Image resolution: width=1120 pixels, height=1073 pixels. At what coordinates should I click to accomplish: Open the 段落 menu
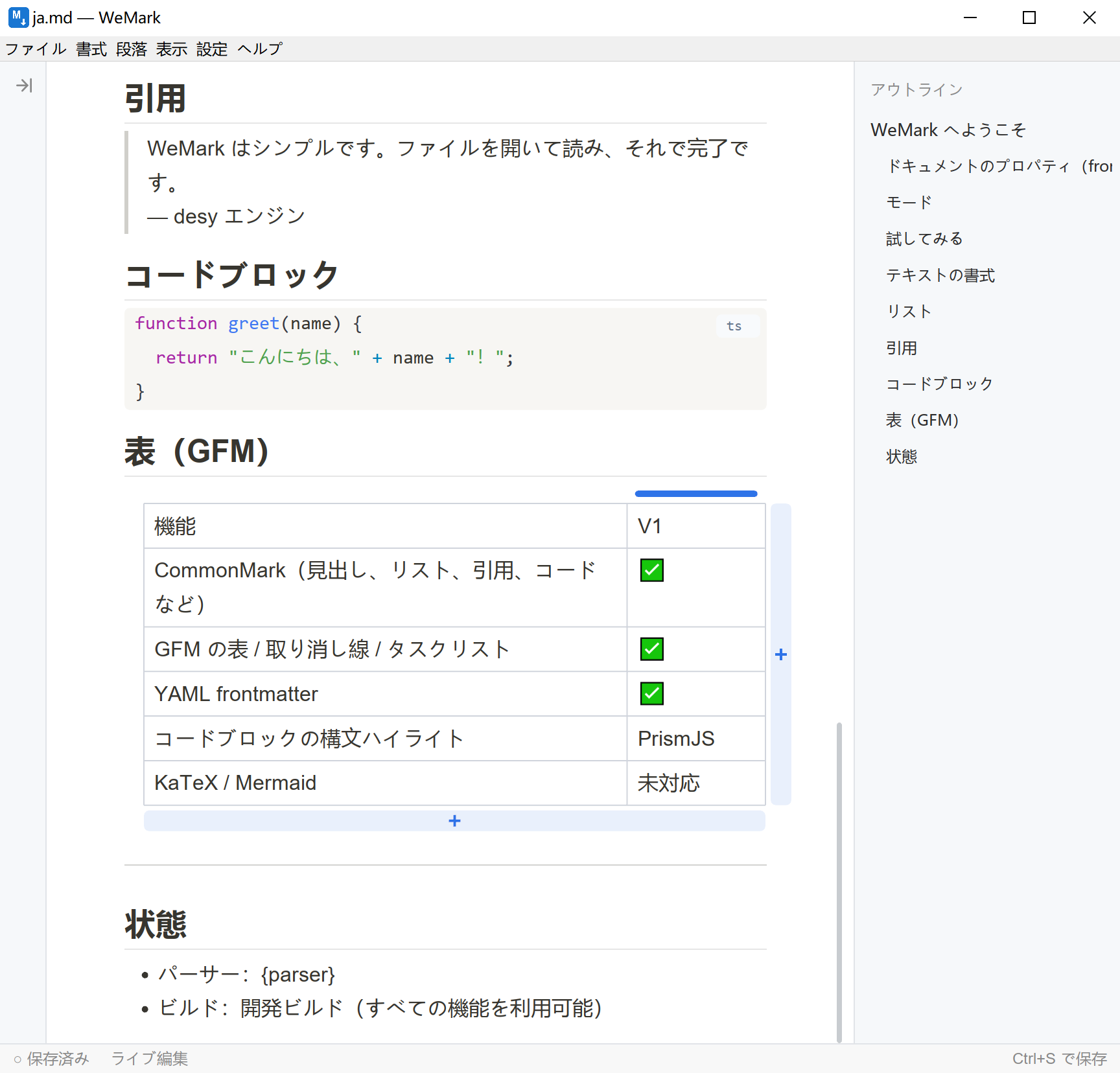coord(132,49)
